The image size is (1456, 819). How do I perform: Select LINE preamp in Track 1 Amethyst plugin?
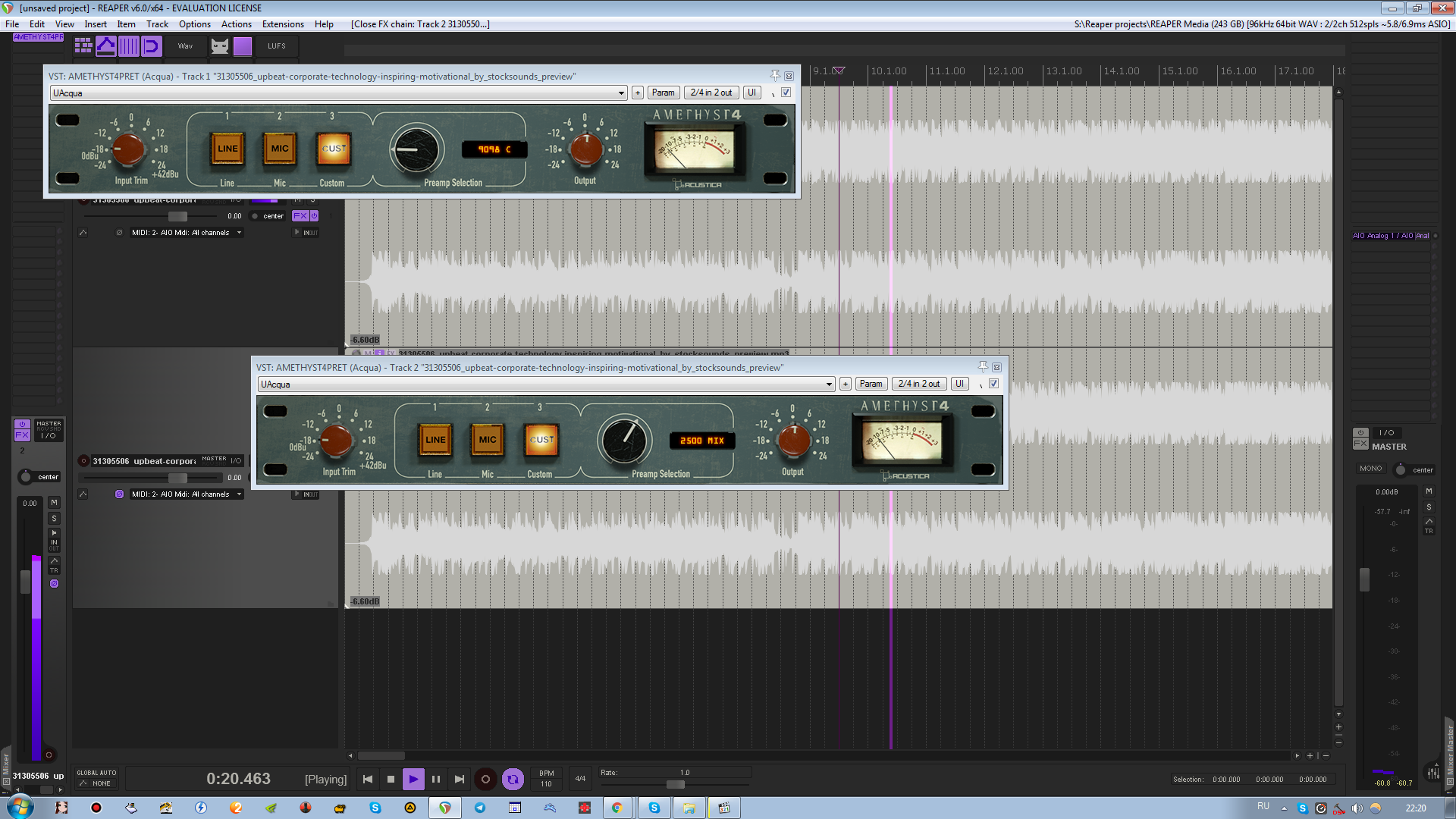227,149
